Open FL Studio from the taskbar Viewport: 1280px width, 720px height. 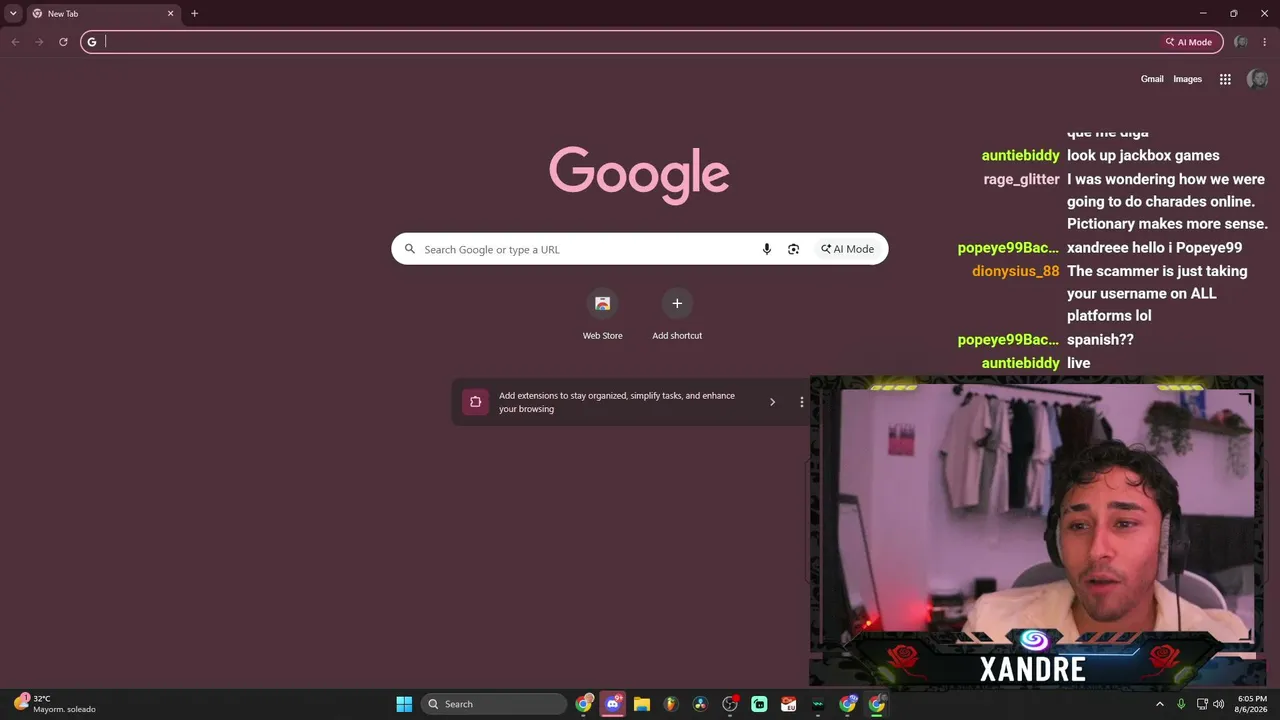point(671,704)
